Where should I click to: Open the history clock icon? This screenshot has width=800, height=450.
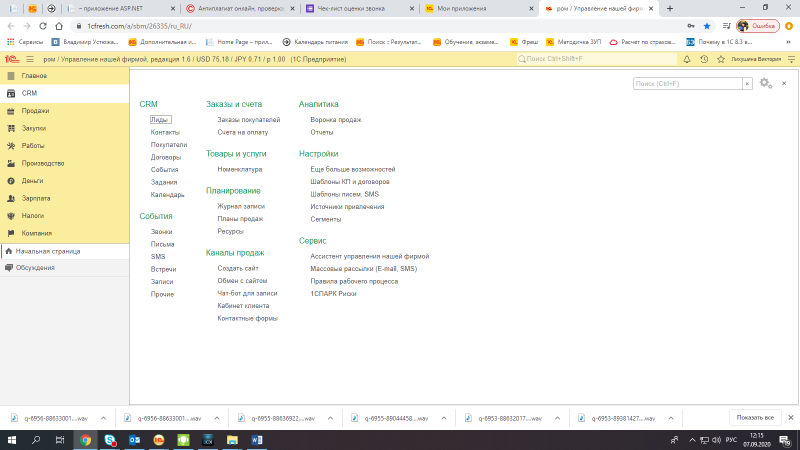click(704, 59)
